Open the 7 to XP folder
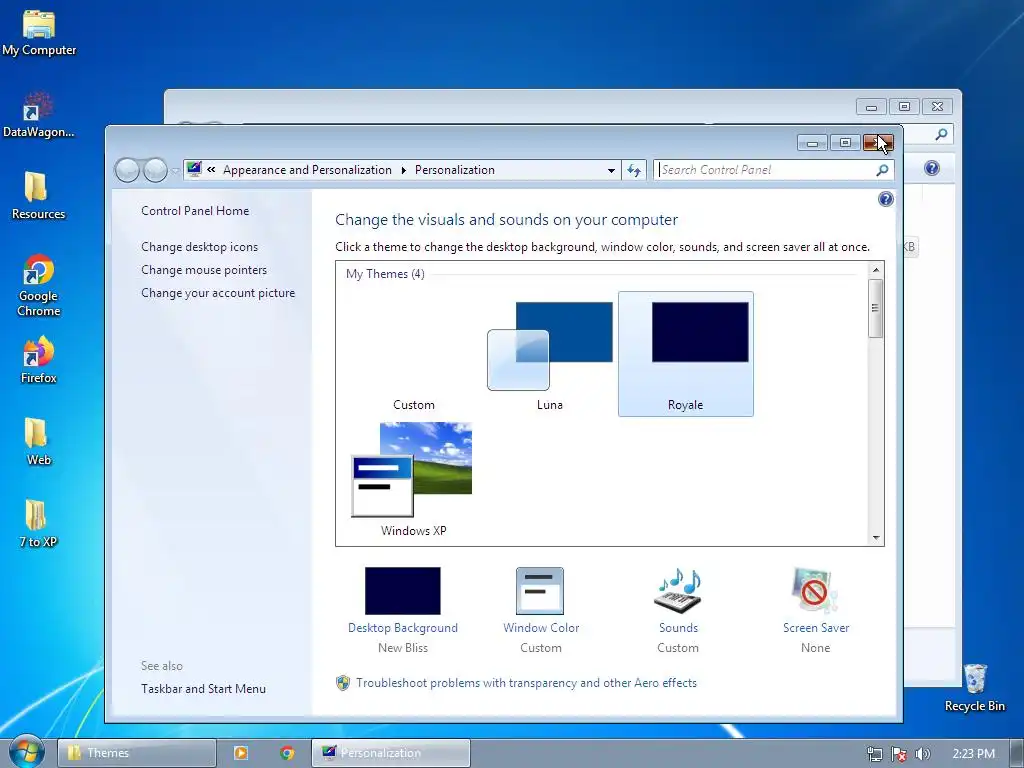This screenshot has height=768, width=1024. (x=39, y=524)
